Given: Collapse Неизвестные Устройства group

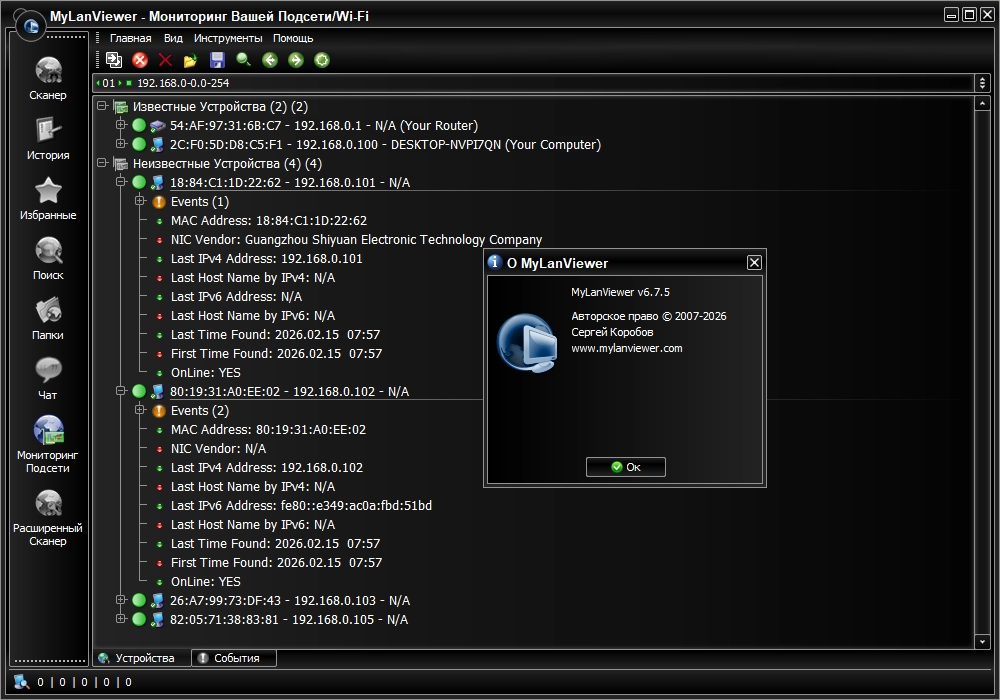Looking at the screenshot, I should click(x=102, y=163).
